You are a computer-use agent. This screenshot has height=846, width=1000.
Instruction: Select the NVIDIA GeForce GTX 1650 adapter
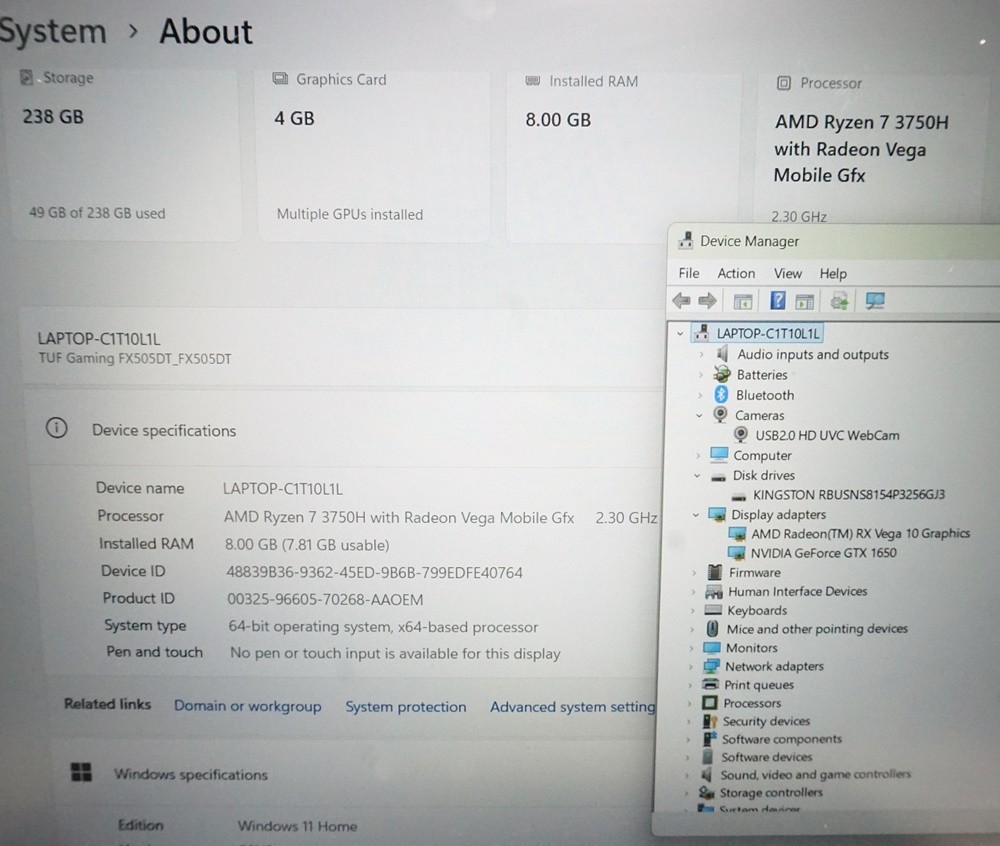click(x=823, y=553)
